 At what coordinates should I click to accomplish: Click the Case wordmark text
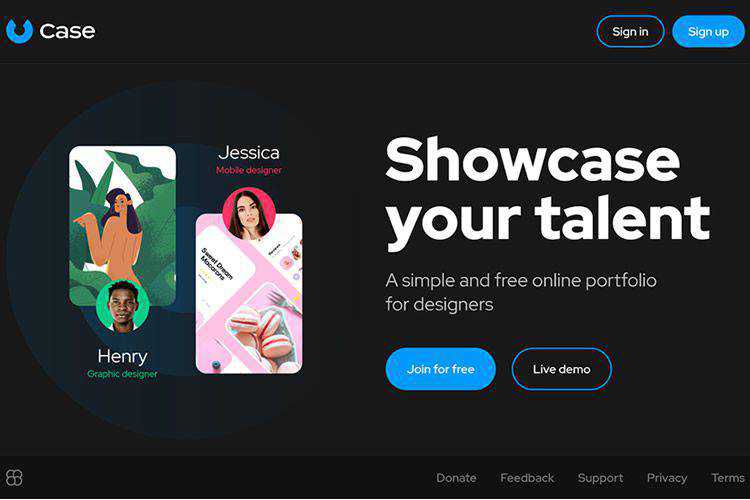pyautogui.click(x=67, y=32)
